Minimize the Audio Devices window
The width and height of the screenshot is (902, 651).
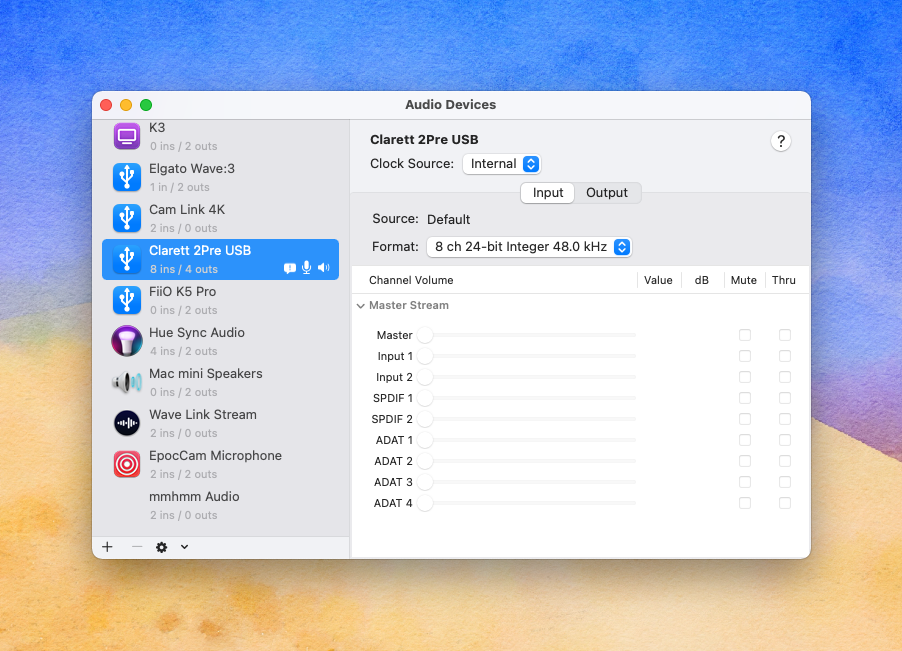point(126,105)
